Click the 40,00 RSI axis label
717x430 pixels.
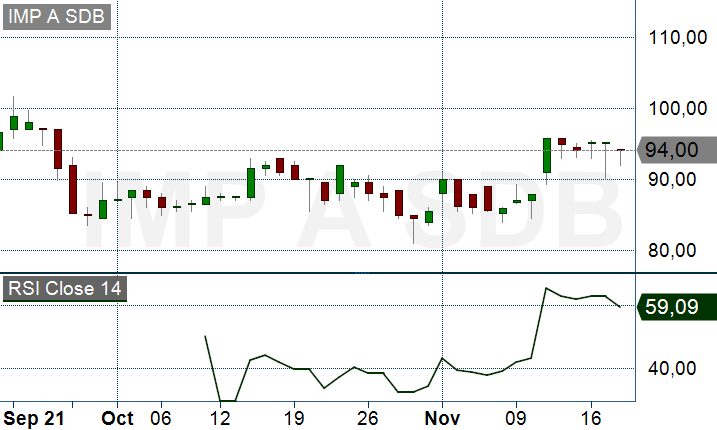click(672, 368)
